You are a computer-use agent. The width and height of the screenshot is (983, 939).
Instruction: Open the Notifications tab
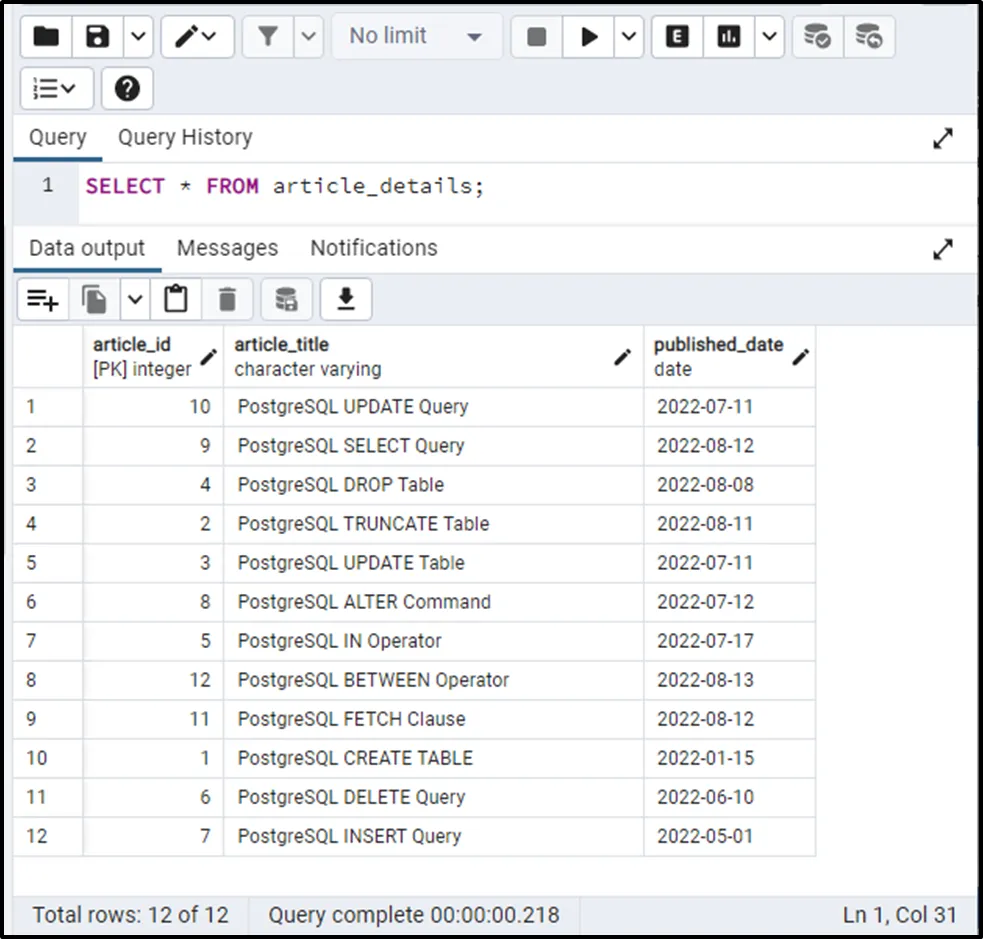click(373, 248)
